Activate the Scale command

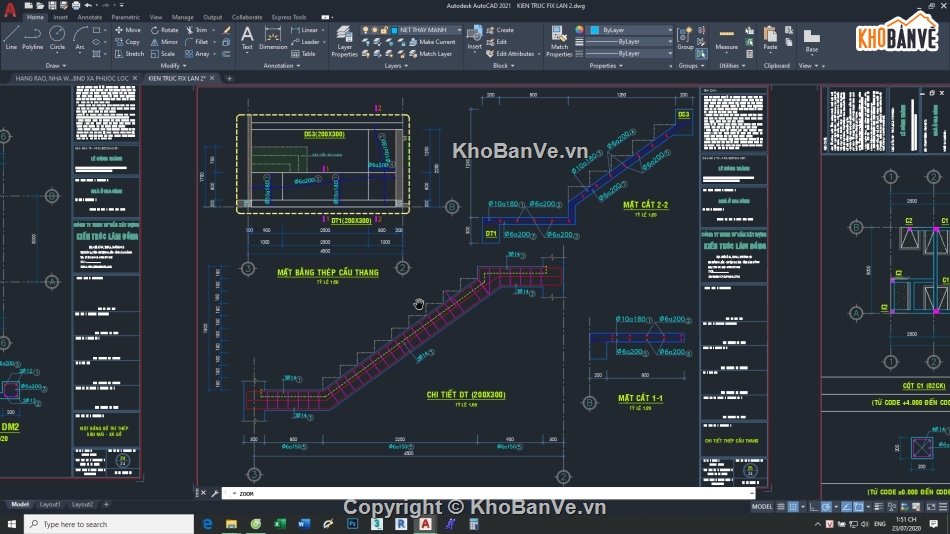point(162,54)
